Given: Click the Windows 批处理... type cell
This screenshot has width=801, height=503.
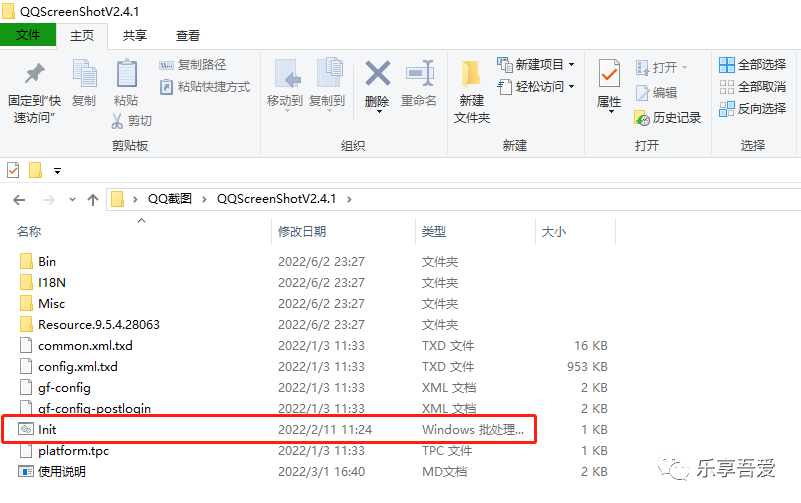Looking at the screenshot, I should click(473, 429).
